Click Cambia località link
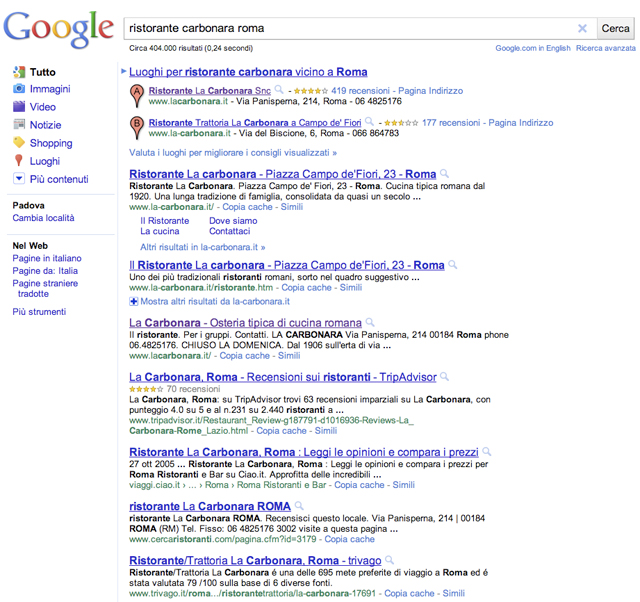 point(43,218)
